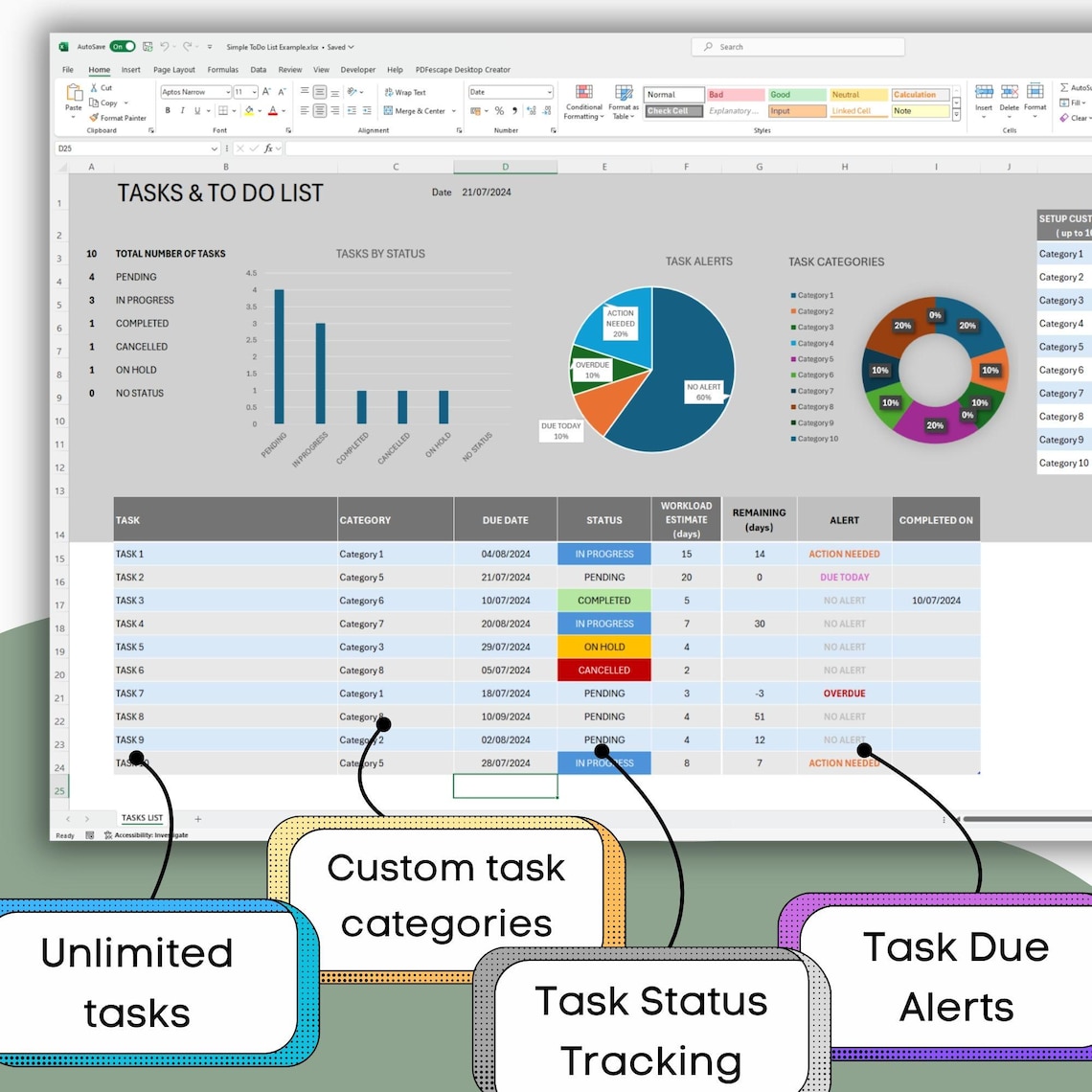
Task: Select the Format Painter icon
Action: [93, 117]
